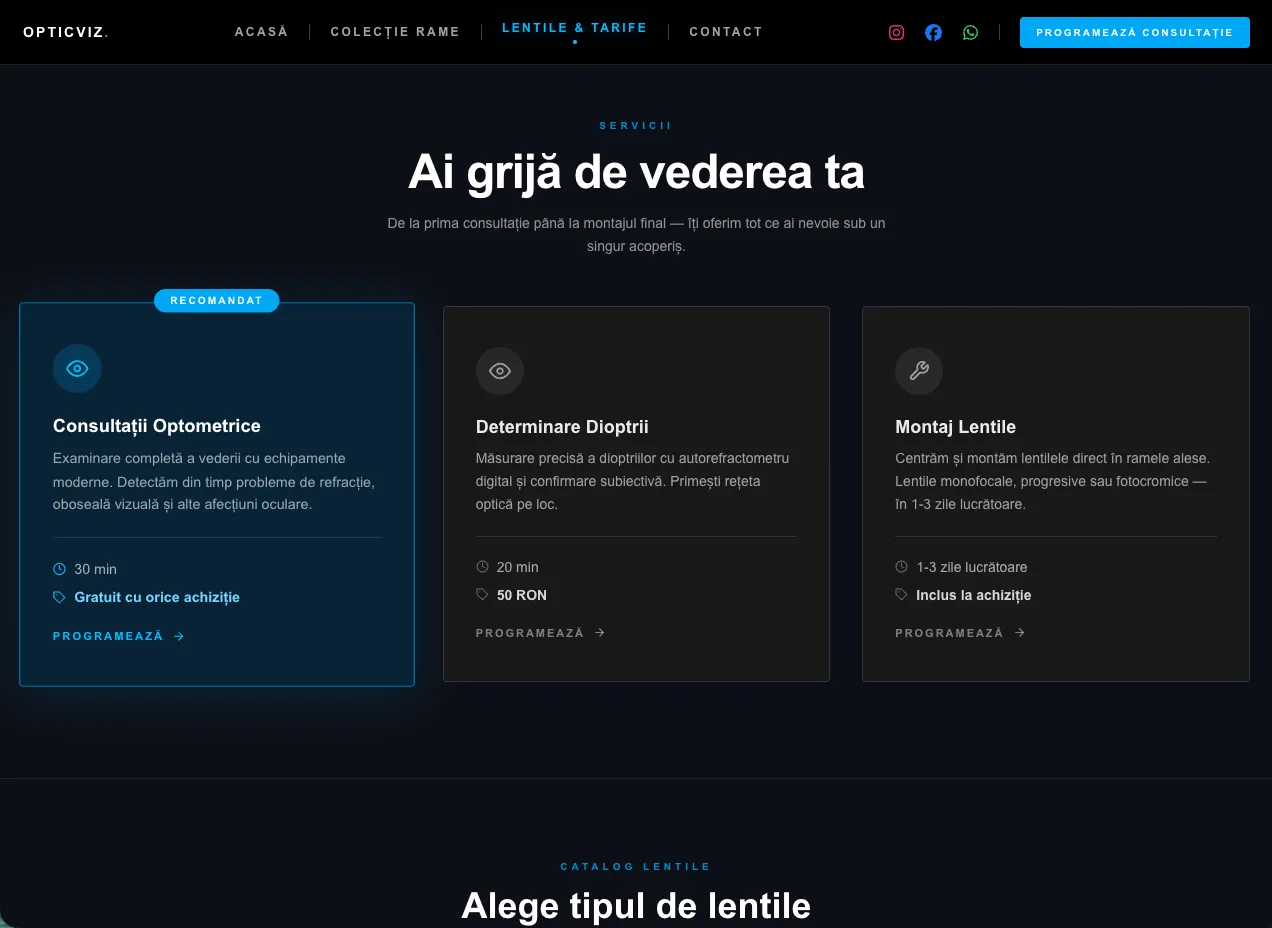The image size is (1272, 928).
Task: Click the Alege tipul de lentile heading
Action: 636,906
